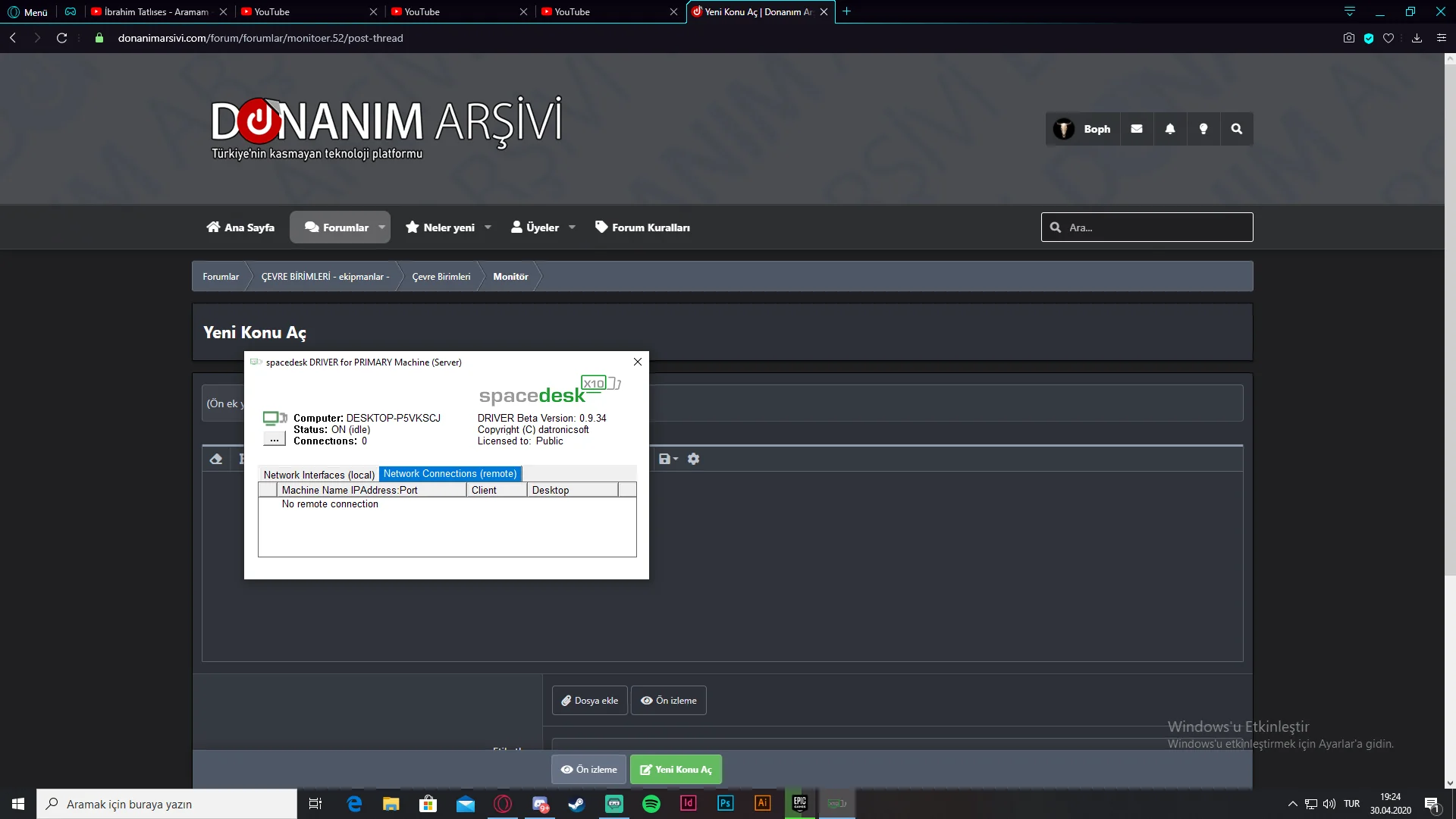The height and width of the screenshot is (819, 1456).
Task: Open the messages envelope icon
Action: pyautogui.click(x=1136, y=129)
